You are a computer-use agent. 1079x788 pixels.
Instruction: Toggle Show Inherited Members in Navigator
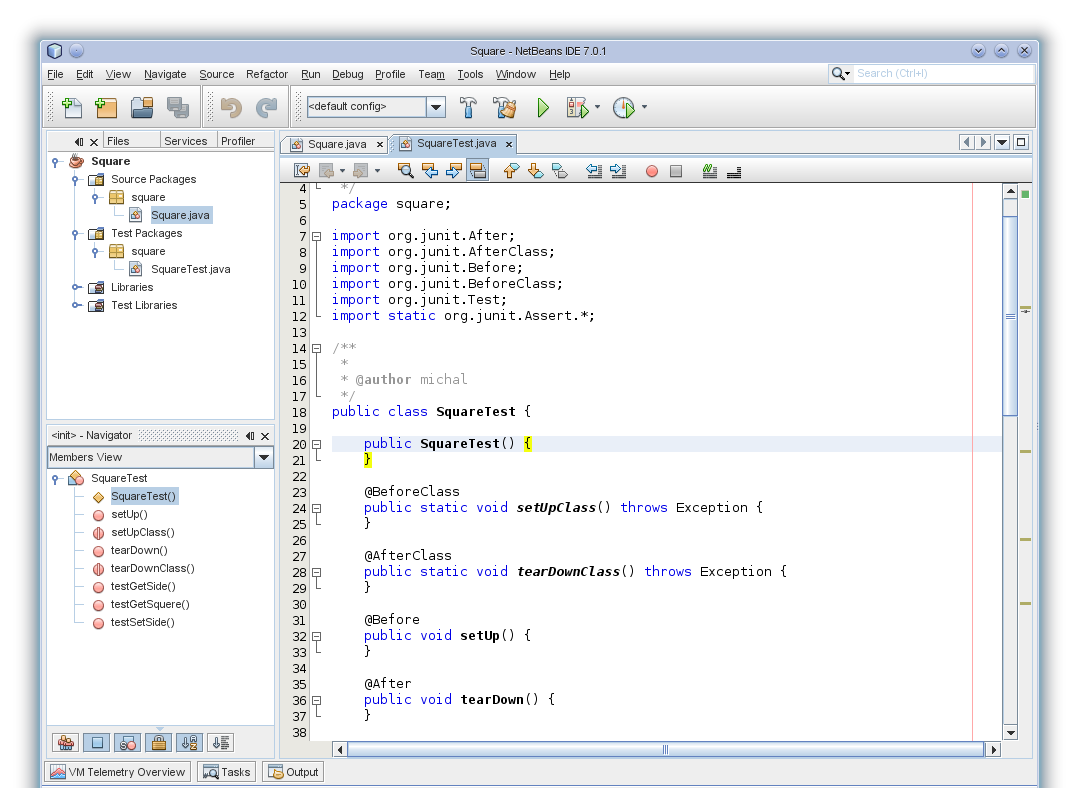pyautogui.click(x=66, y=743)
